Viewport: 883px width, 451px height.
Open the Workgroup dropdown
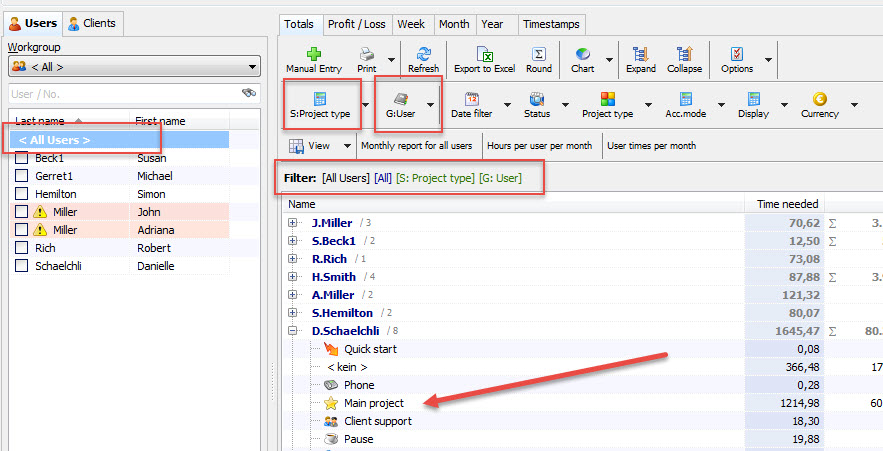point(134,67)
